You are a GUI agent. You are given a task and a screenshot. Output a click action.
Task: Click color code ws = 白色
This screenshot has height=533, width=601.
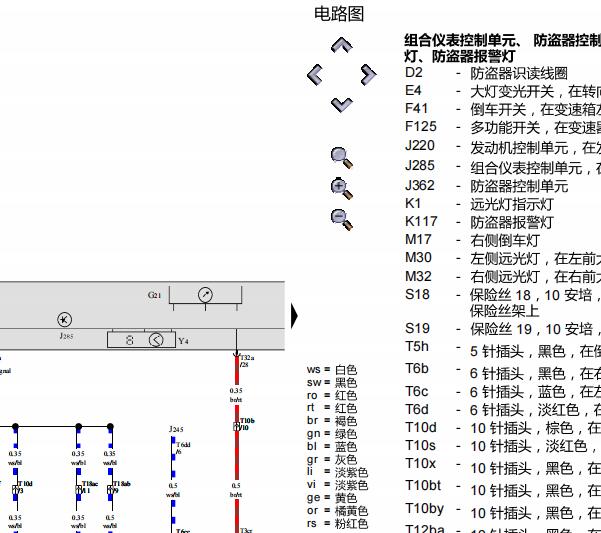[332, 370]
